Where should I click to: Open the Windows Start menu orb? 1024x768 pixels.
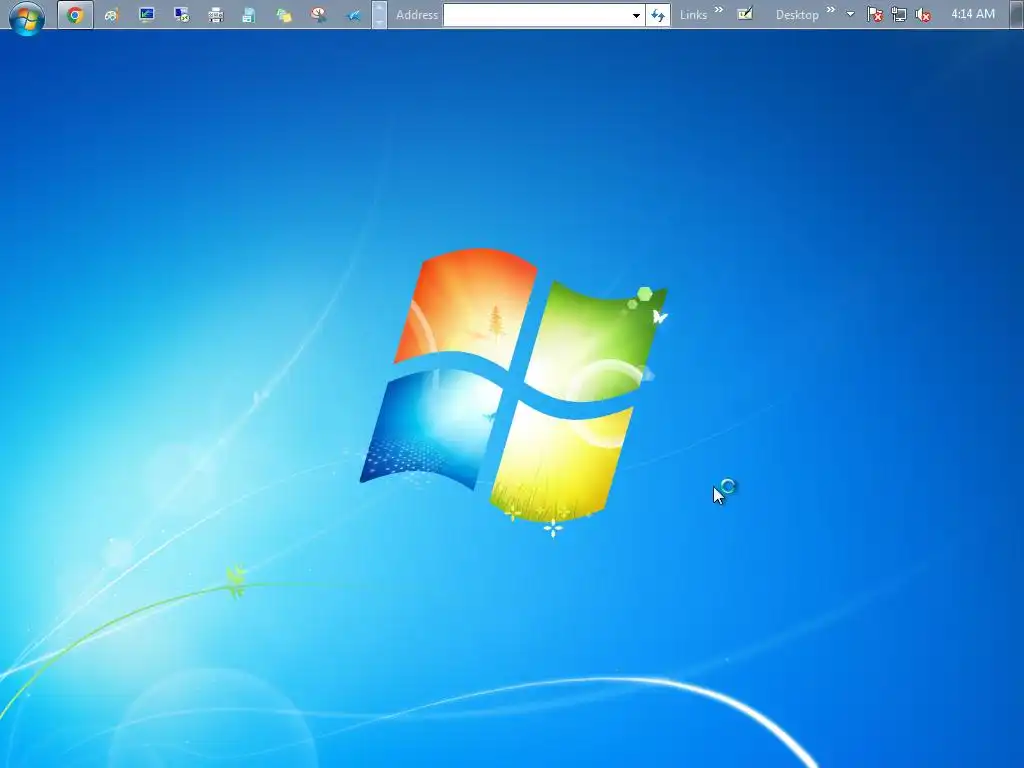click(x=27, y=16)
